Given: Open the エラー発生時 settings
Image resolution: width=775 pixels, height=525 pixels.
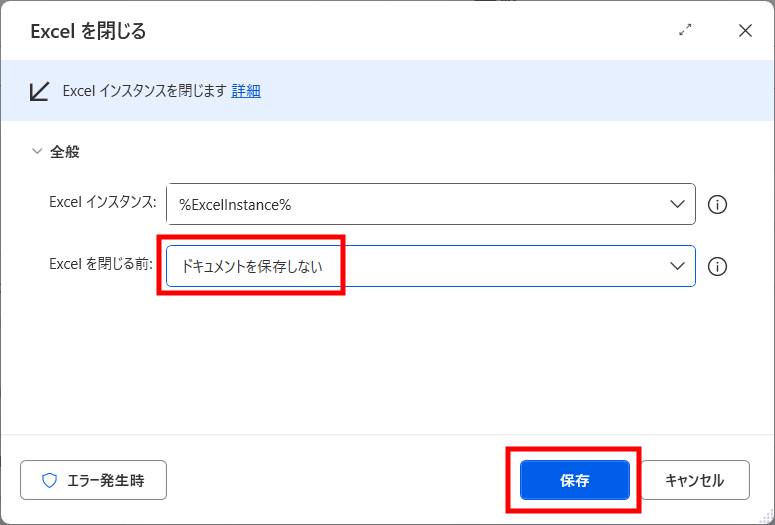Looking at the screenshot, I should click(x=93, y=480).
